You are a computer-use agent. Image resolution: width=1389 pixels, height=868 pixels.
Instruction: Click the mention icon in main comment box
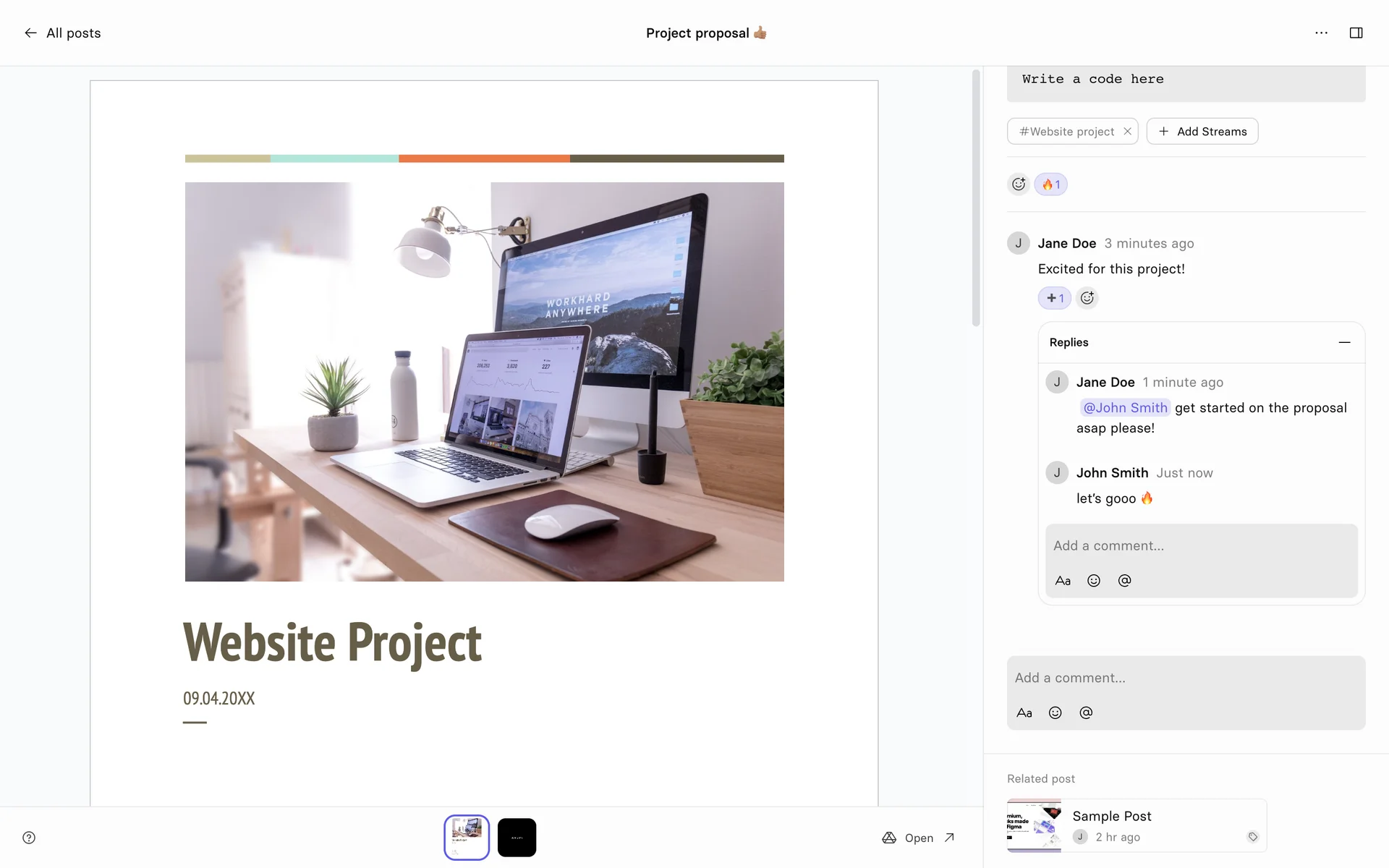(x=1086, y=713)
